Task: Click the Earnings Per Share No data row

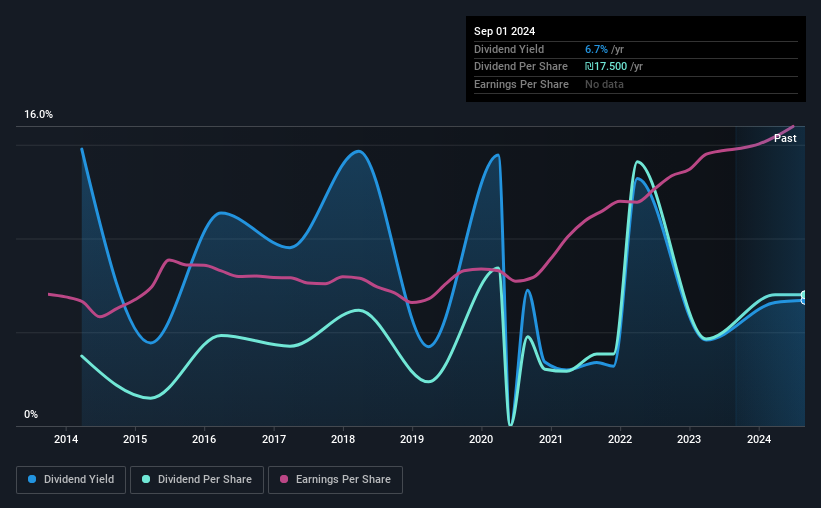Action: 636,84
